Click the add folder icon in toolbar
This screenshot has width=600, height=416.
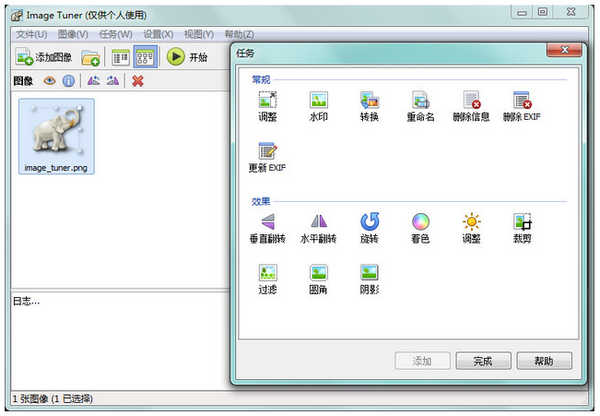tap(91, 57)
